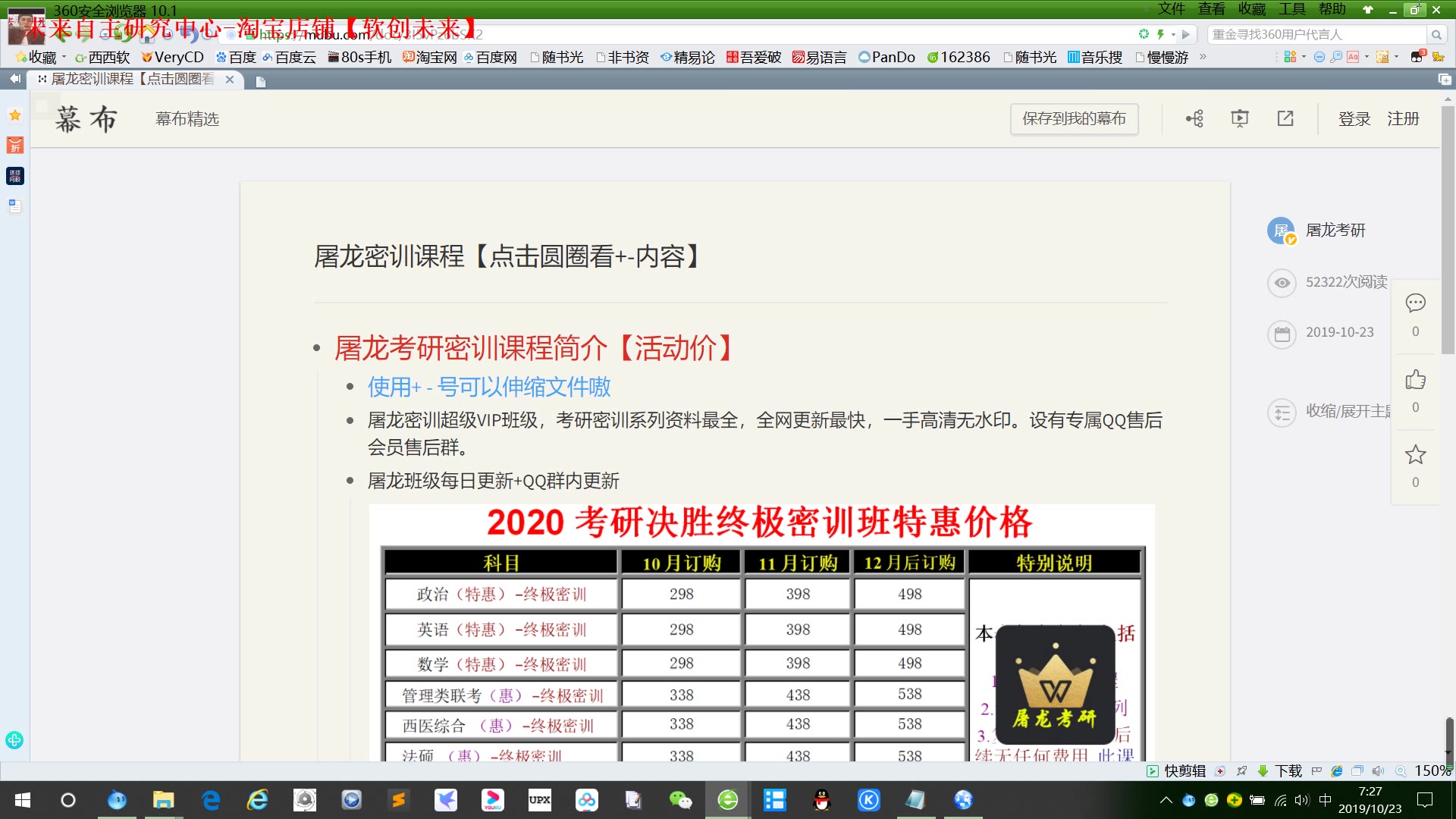The height and width of the screenshot is (819, 1456).
Task: Click the green lightning speed-mode icon
Action: (1160, 34)
